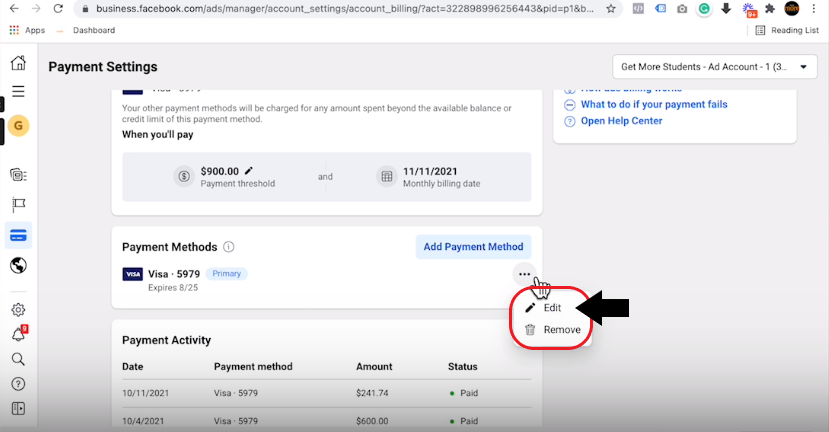This screenshot has width=829, height=432.
Task: Open the Help Center link
Action: [621, 121]
